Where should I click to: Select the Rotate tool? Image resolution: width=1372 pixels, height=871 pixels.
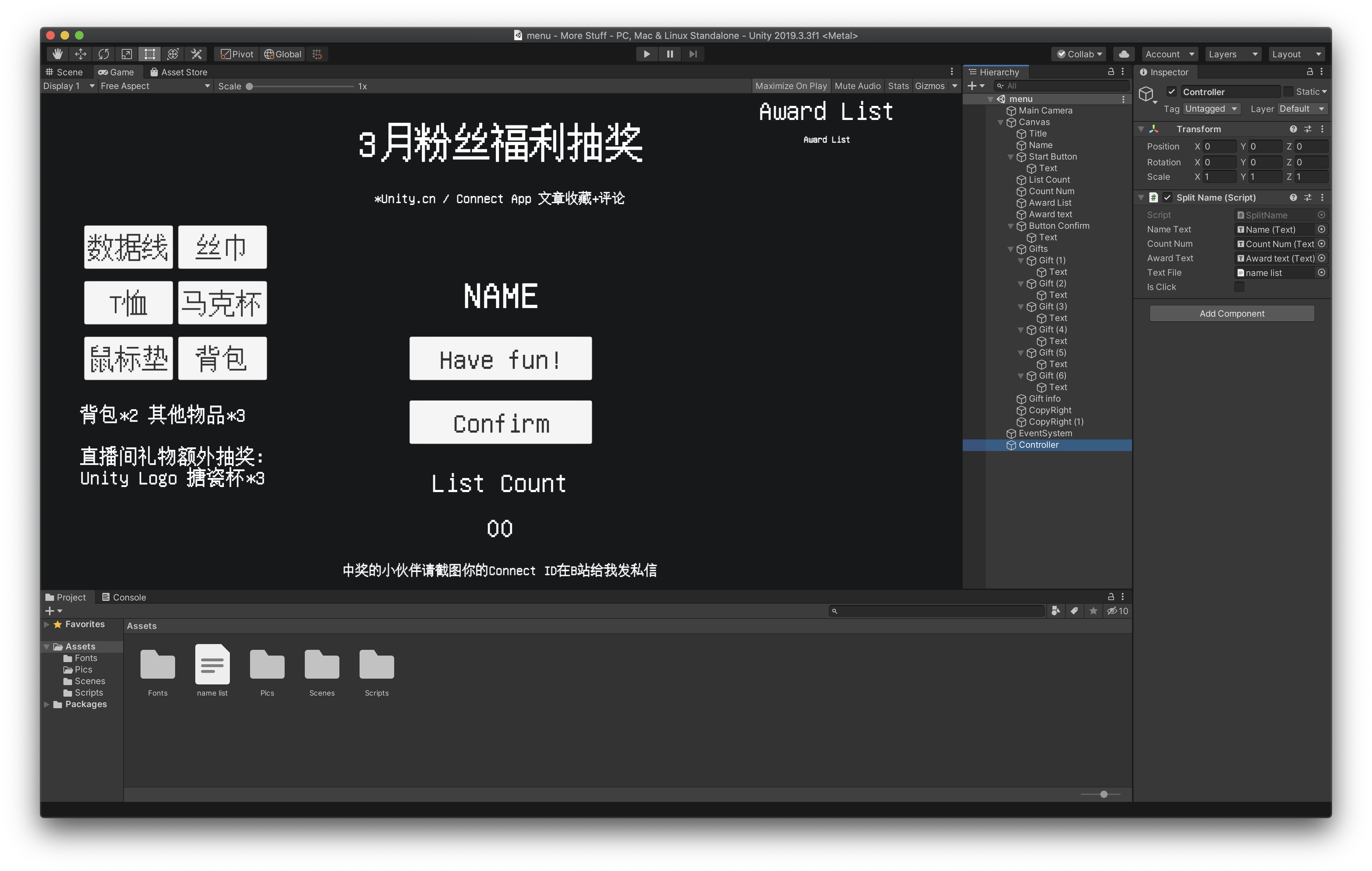[104, 54]
